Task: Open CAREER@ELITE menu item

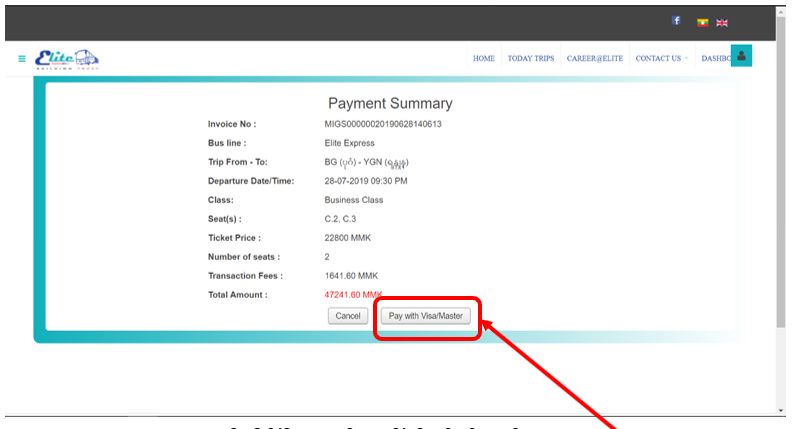Action: pyautogui.click(x=594, y=59)
